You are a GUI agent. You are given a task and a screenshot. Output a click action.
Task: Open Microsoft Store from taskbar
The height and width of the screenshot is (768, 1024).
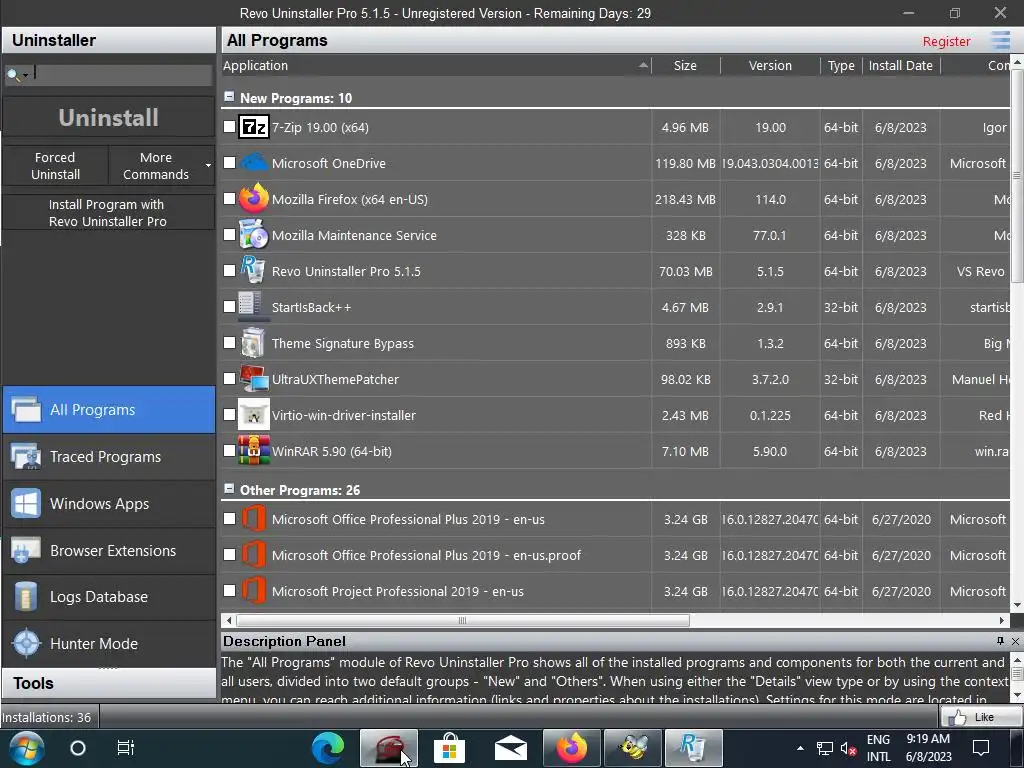449,748
